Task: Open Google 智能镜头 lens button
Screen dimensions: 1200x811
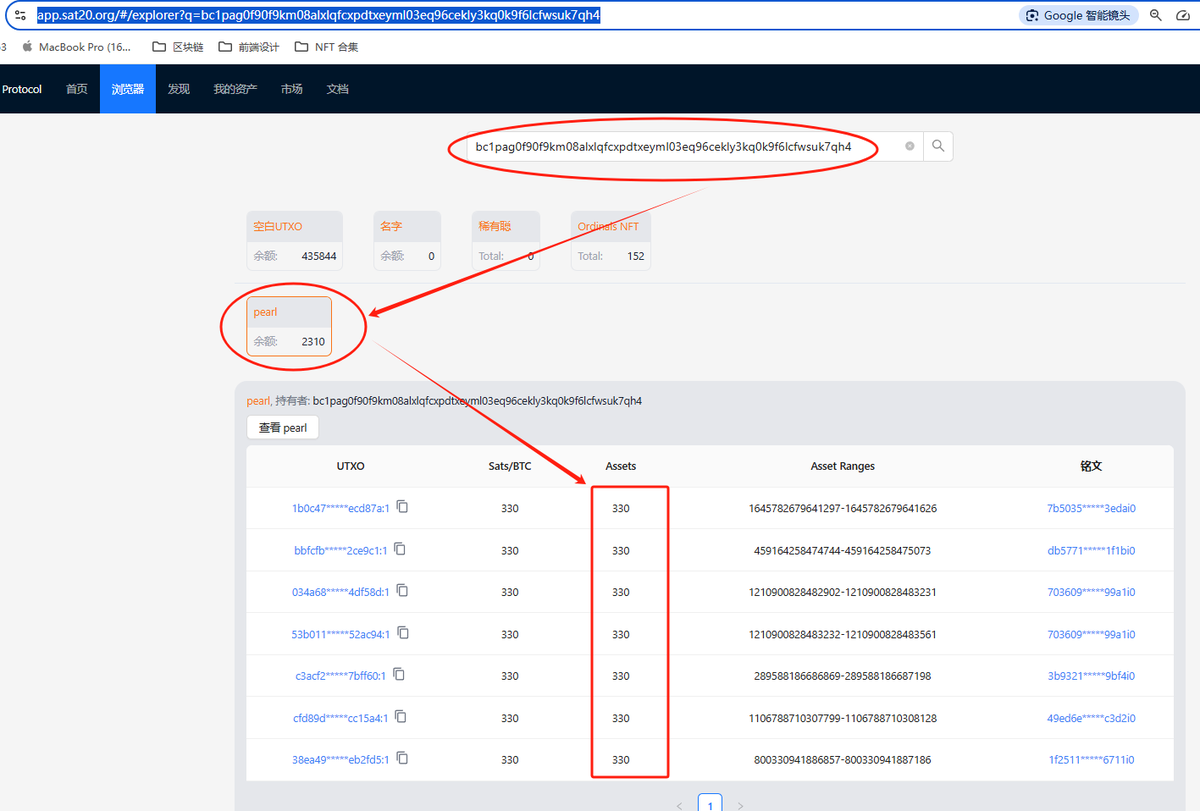Action: pos(1078,16)
